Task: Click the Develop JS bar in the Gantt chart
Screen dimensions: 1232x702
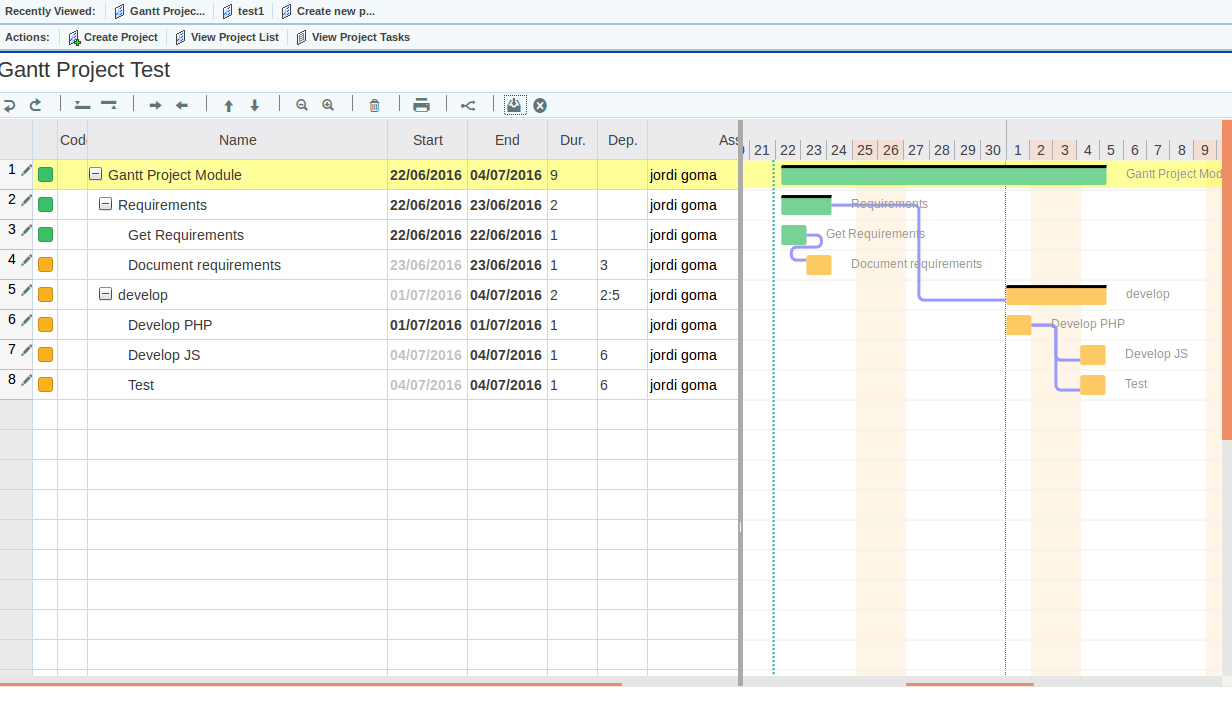Action: coord(1093,355)
